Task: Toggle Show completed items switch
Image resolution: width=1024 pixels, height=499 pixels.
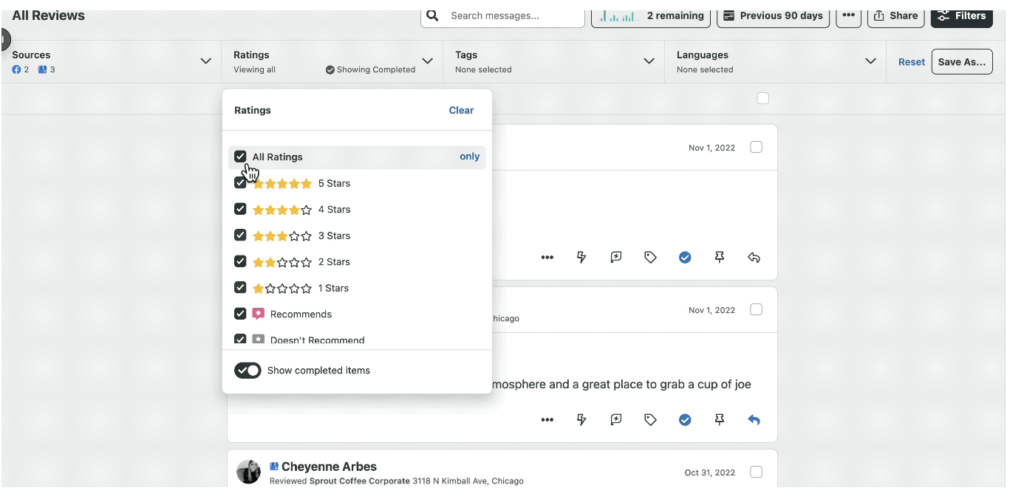Action: point(248,371)
